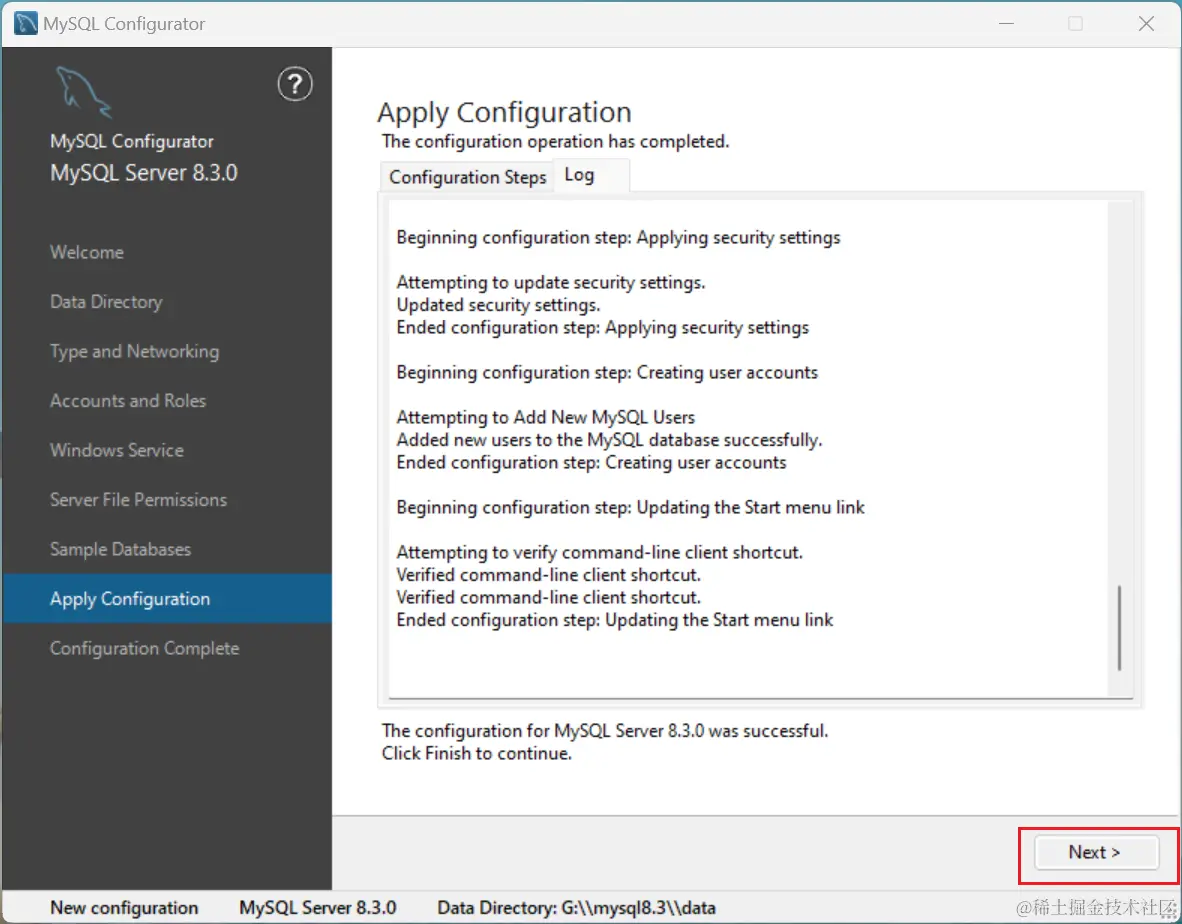Open the Sample Databases step
This screenshot has width=1182, height=924.
click(x=120, y=549)
